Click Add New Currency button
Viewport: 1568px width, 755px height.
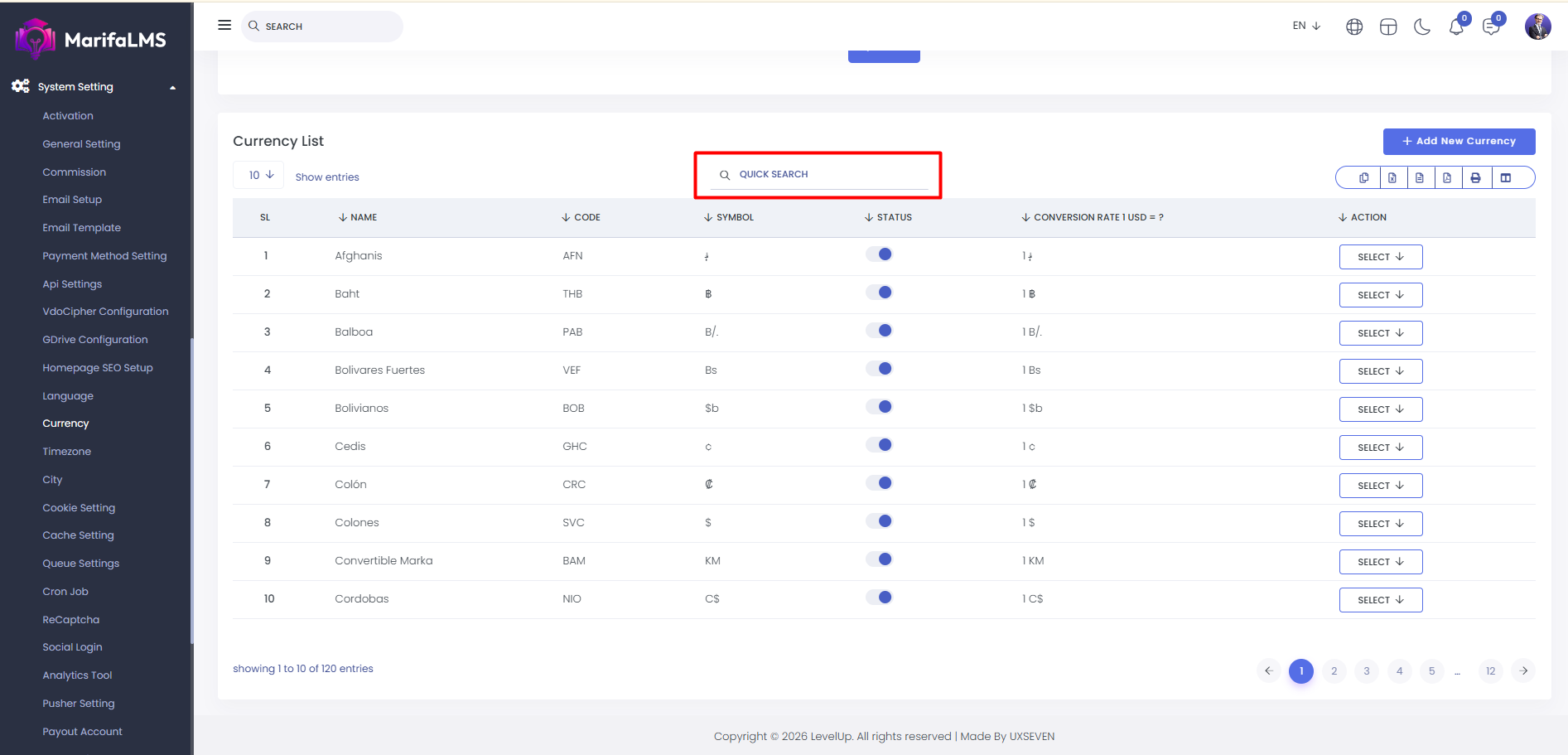(x=1459, y=142)
